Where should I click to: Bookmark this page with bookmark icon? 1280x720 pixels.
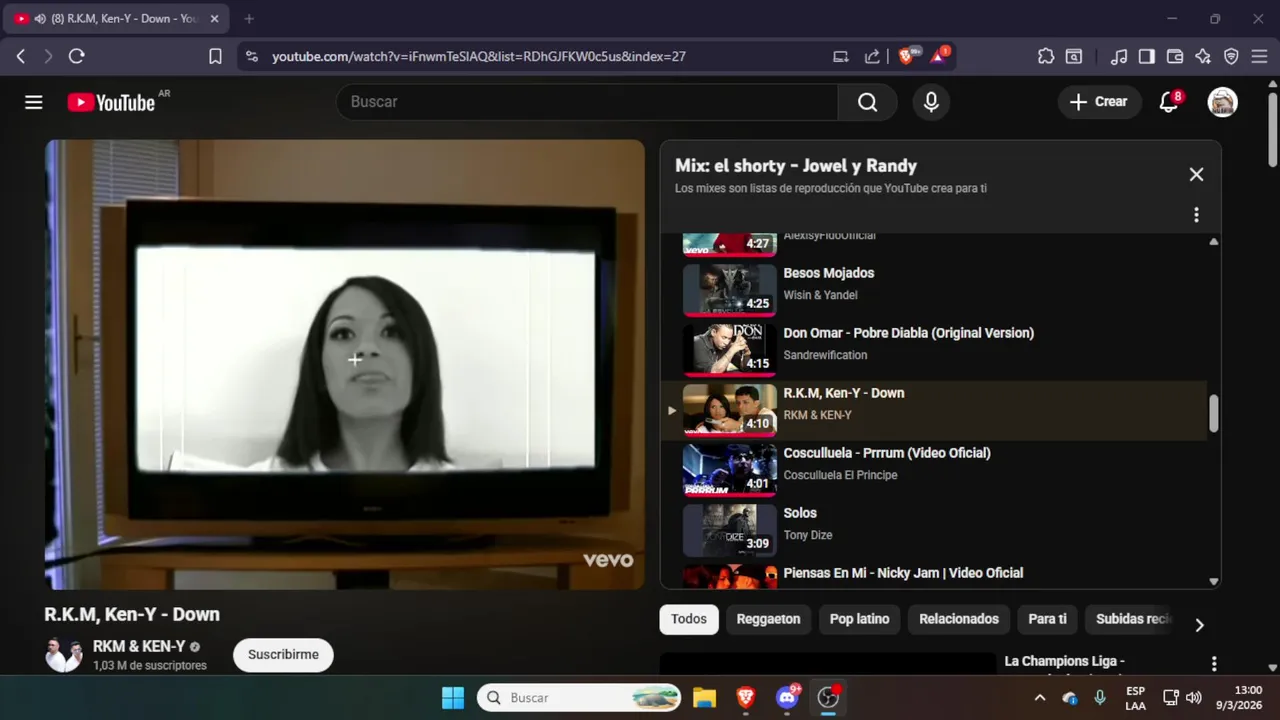(x=215, y=57)
